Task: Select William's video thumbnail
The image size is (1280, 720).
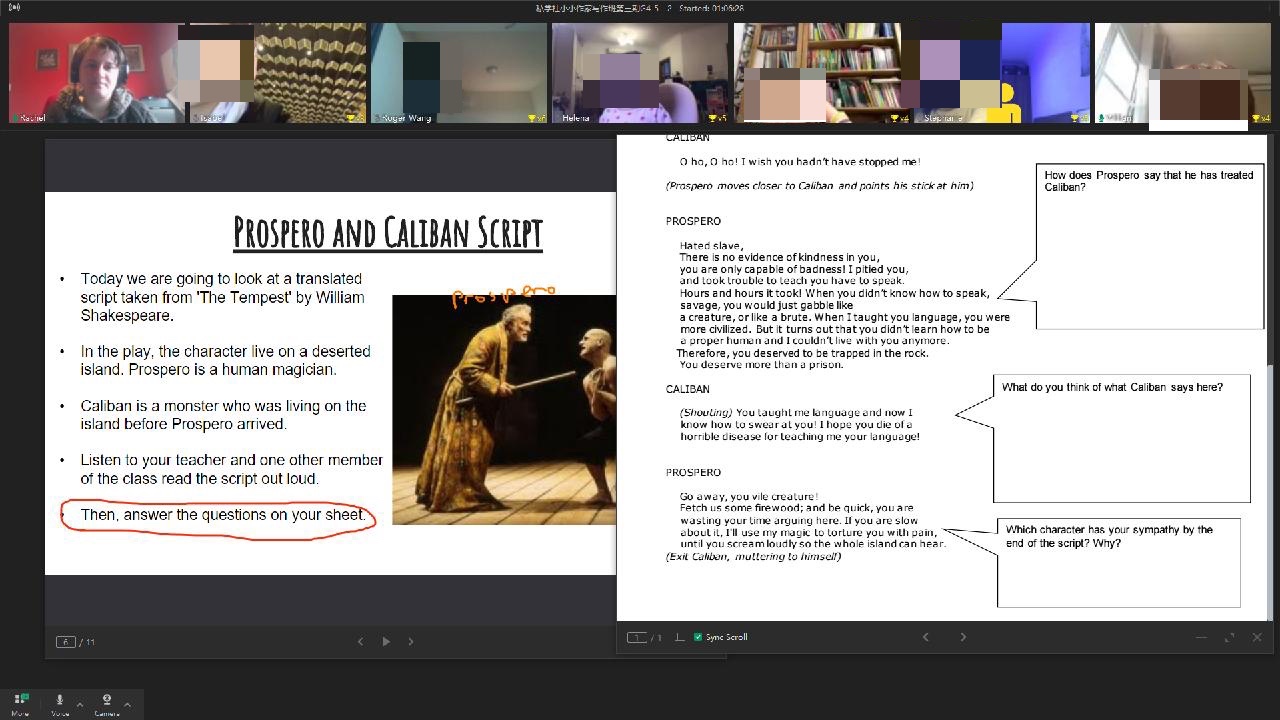Action: point(1183,73)
